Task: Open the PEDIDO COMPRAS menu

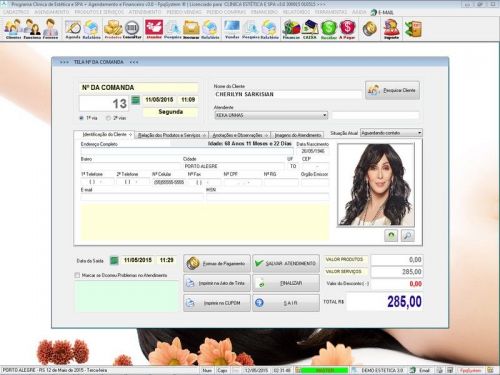Action: pos(226,12)
